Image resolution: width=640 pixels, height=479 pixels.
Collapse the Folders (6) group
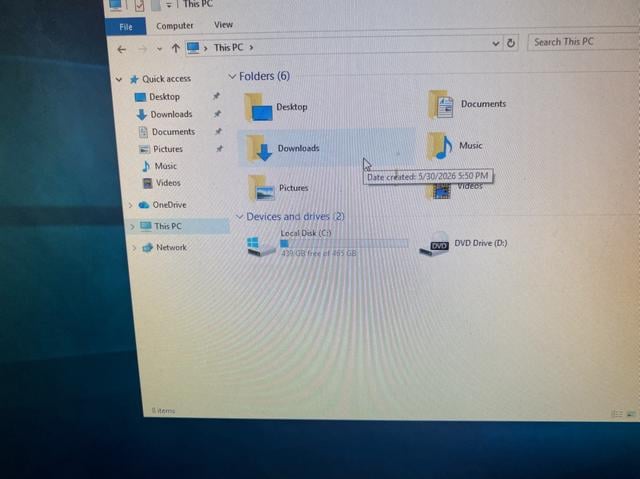click(x=232, y=76)
